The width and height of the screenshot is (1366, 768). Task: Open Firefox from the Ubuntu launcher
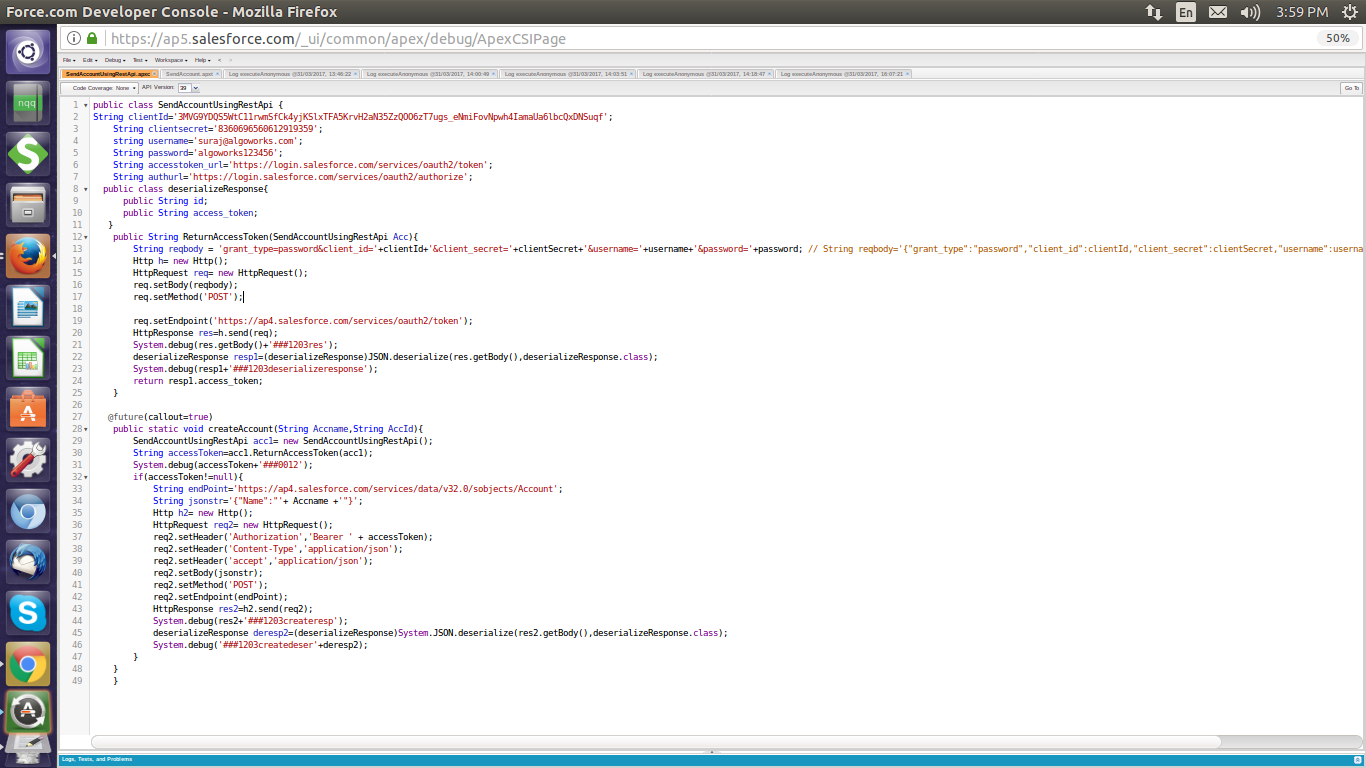pyautogui.click(x=28, y=256)
